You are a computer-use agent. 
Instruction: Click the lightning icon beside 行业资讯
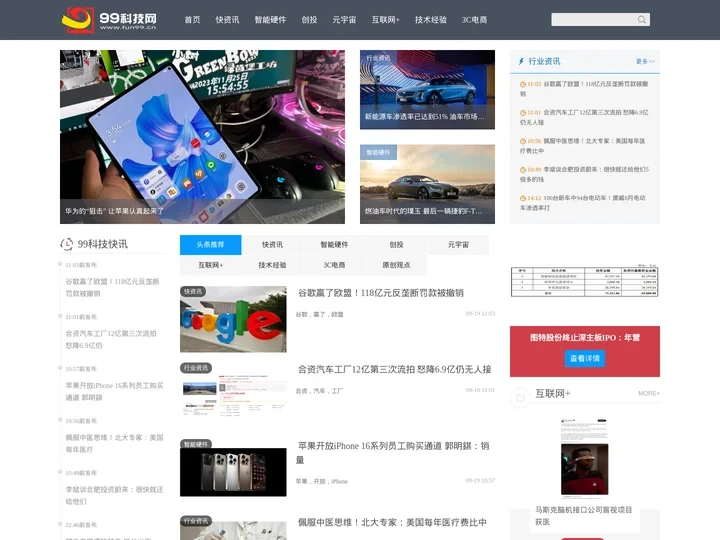(x=521, y=61)
